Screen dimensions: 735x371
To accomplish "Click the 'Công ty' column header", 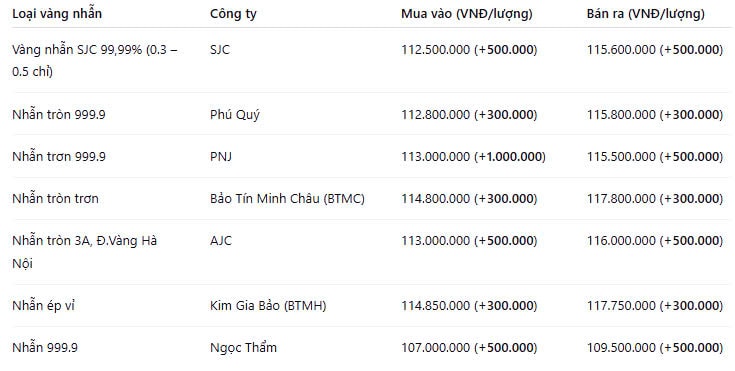I will [233, 14].
